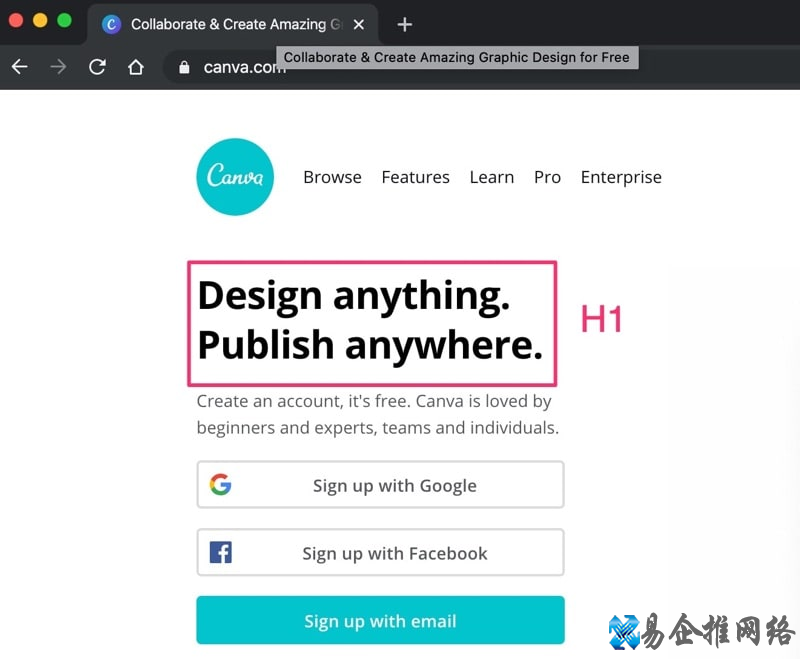Sign up with Google
The width and height of the screenshot is (800, 659).
click(x=380, y=485)
